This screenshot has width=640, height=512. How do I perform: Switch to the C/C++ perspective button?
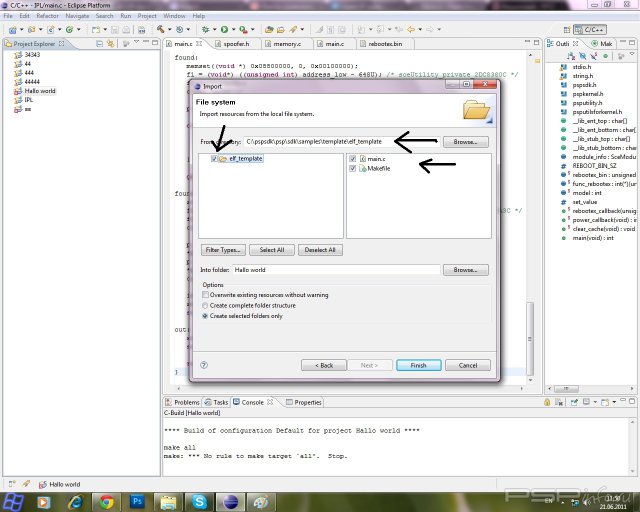(593, 31)
